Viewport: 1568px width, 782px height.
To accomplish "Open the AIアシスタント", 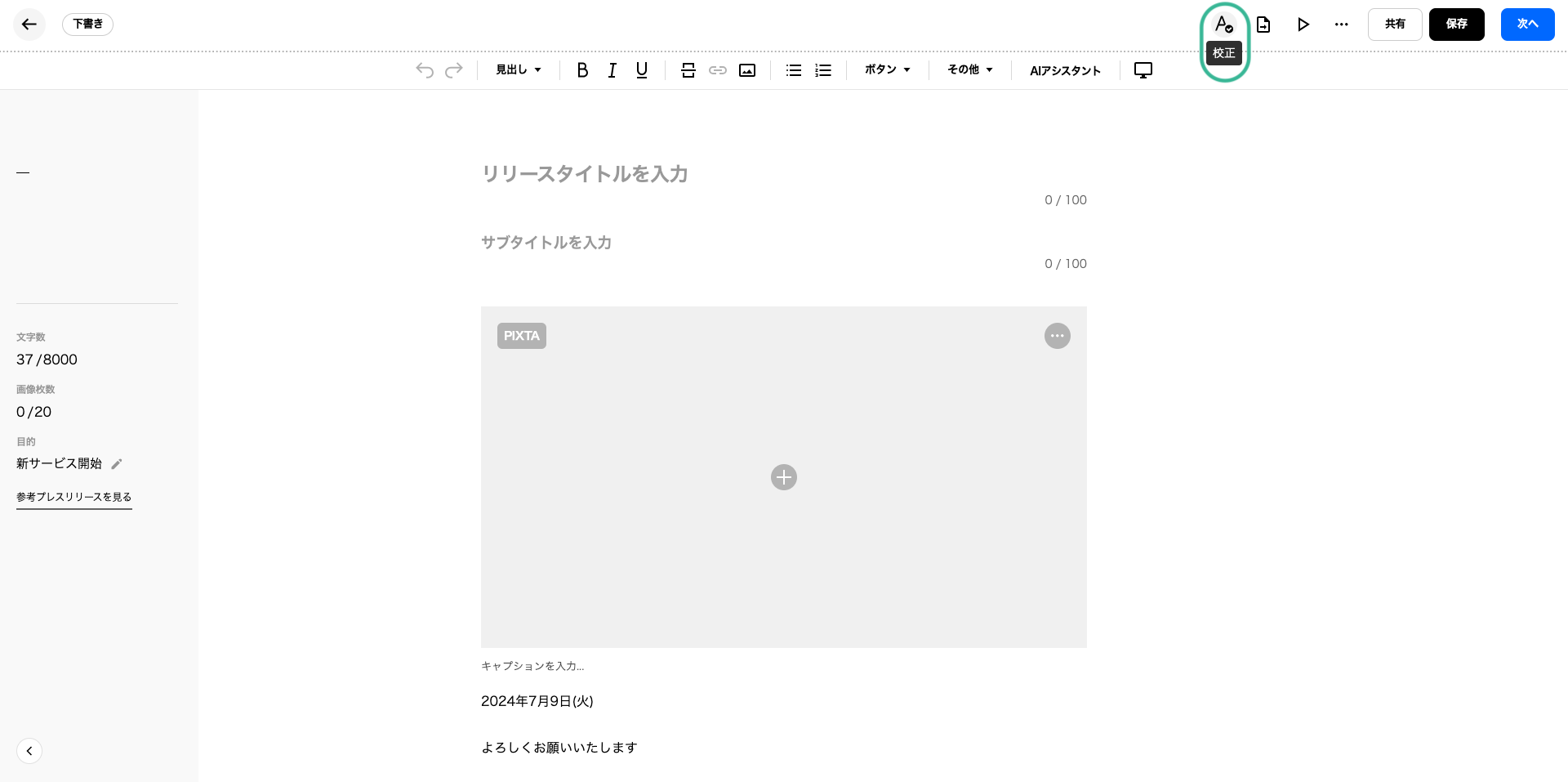I will (x=1065, y=71).
